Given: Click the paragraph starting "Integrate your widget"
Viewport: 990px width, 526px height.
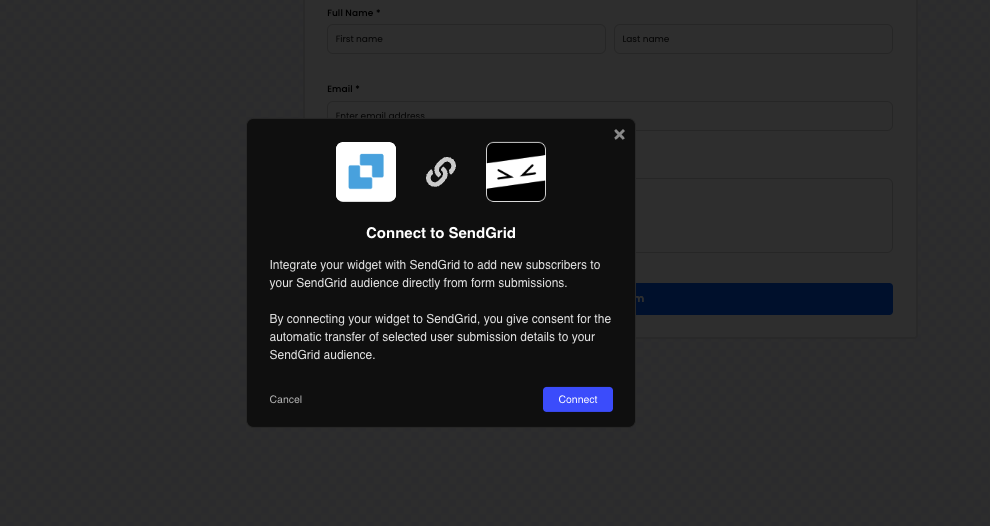Looking at the screenshot, I should click(435, 274).
